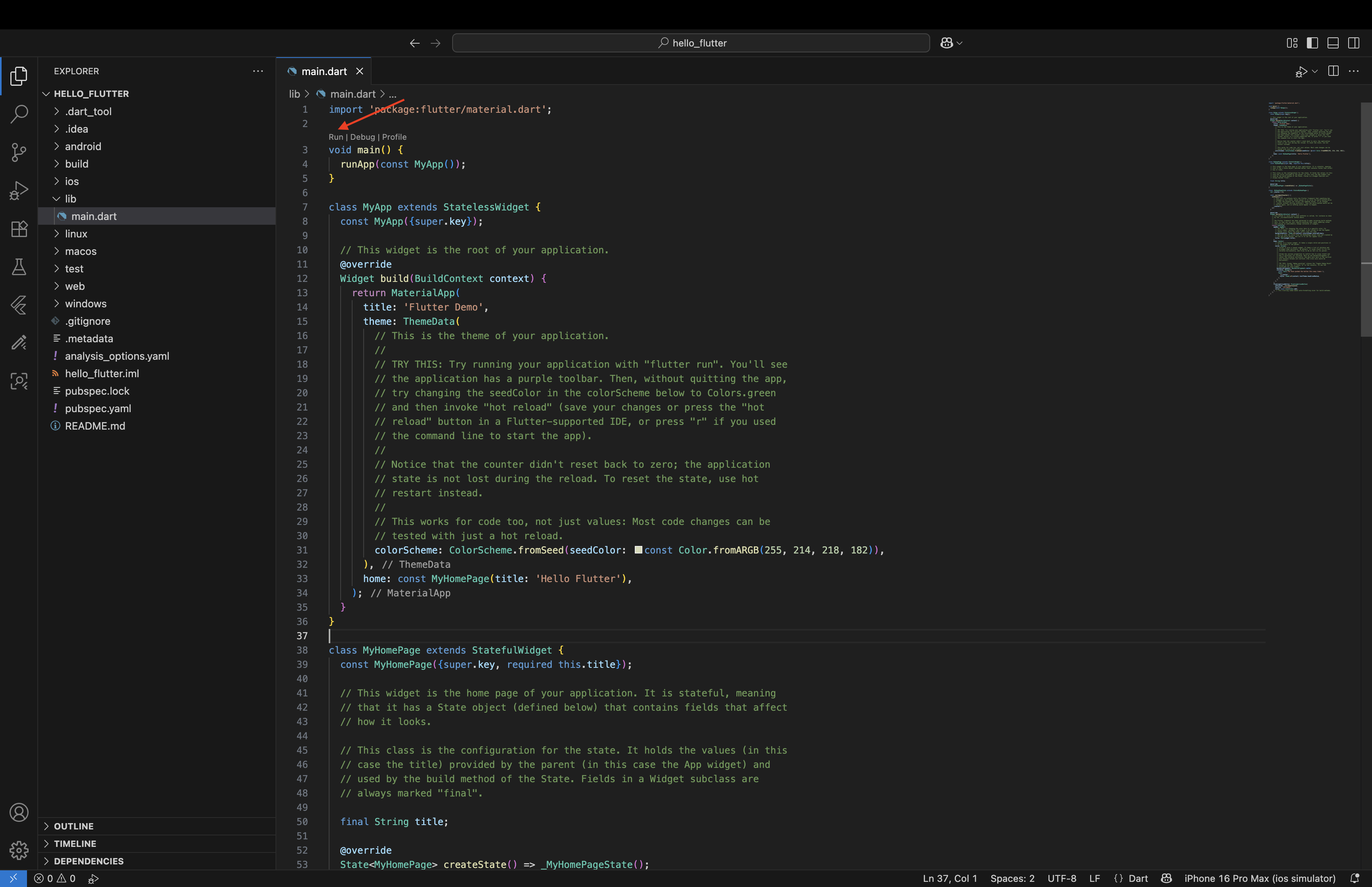Image resolution: width=1372 pixels, height=887 pixels.
Task: Click the editor vertical scrollbar thumb
Action: point(1366,219)
